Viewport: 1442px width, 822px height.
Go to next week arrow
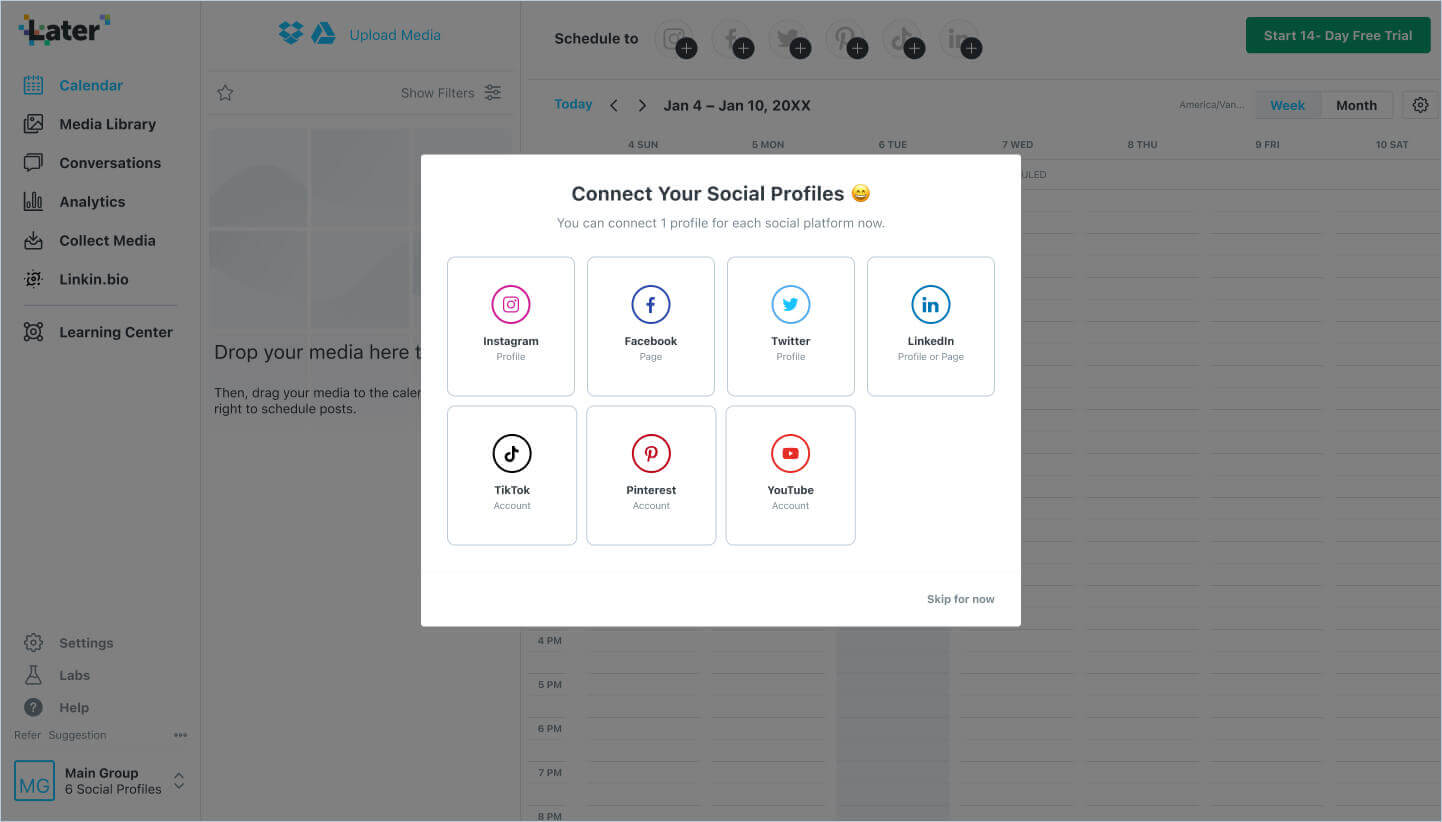pos(642,105)
